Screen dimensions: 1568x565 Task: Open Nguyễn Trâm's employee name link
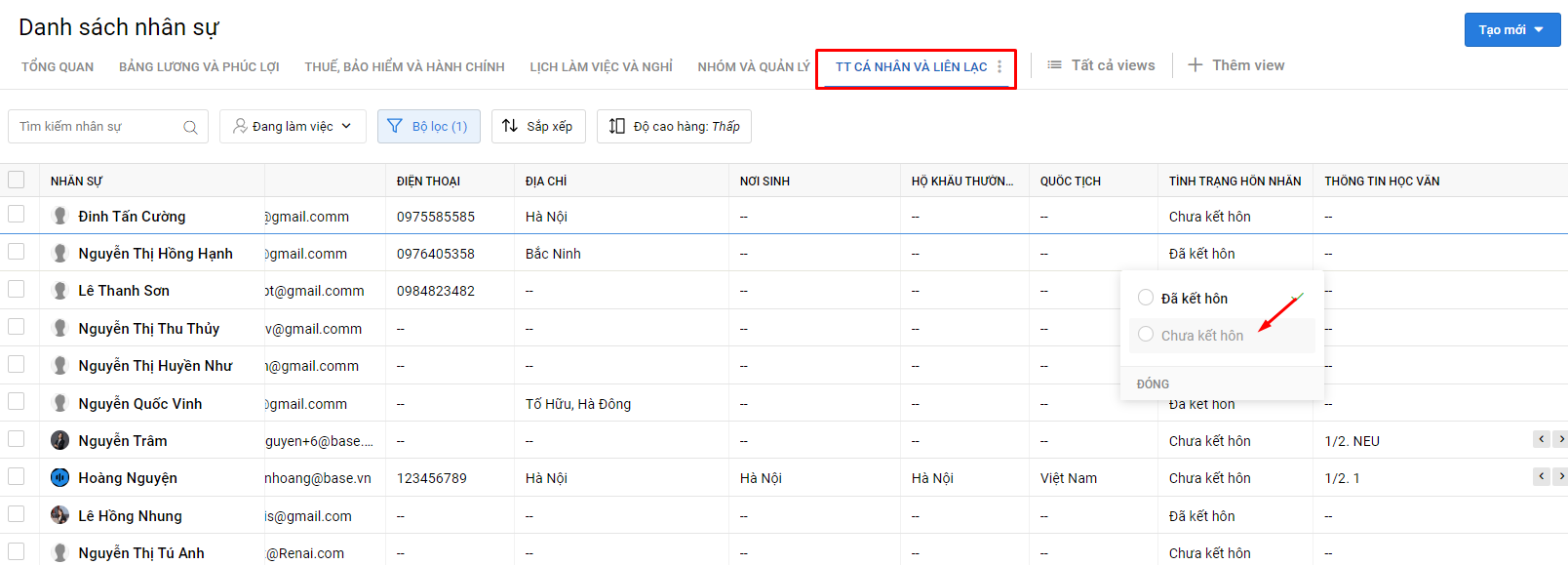point(123,441)
